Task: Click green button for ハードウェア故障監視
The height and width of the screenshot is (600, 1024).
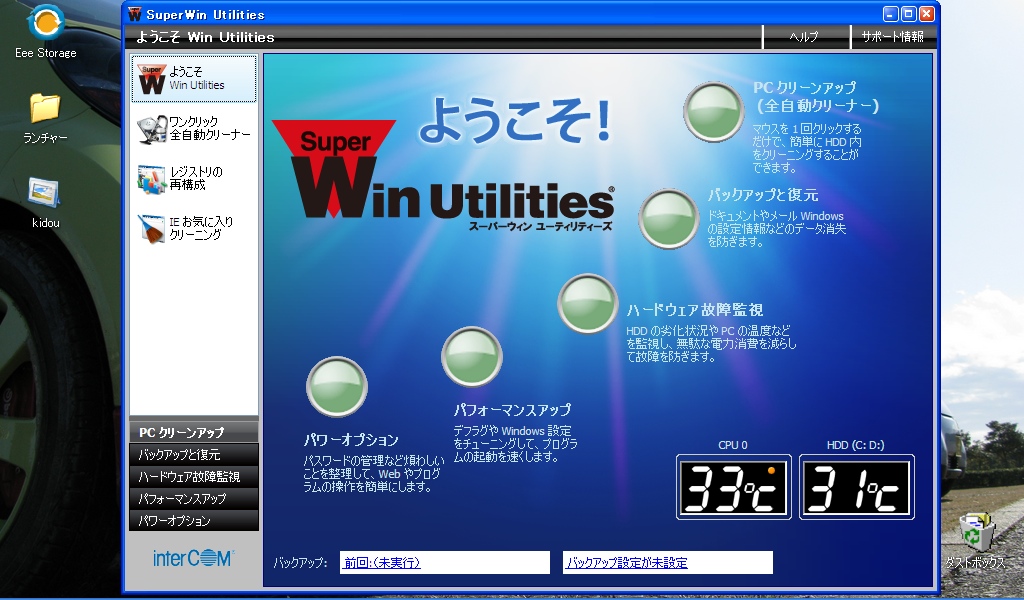Action: pos(587,304)
